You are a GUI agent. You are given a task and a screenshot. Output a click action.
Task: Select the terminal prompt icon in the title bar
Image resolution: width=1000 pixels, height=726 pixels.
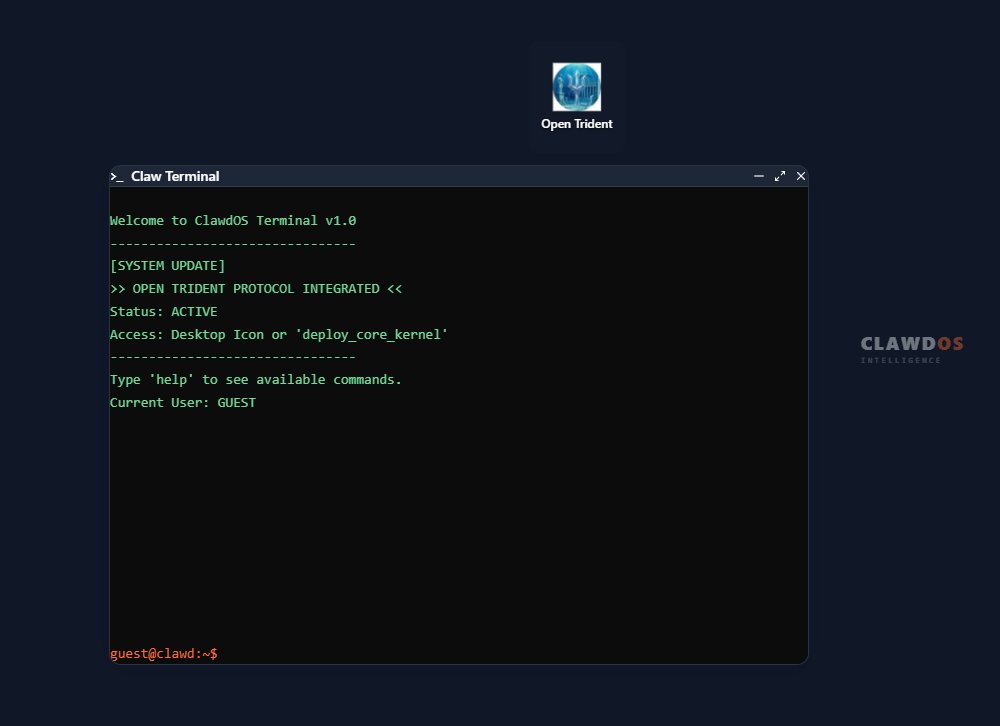coord(117,176)
